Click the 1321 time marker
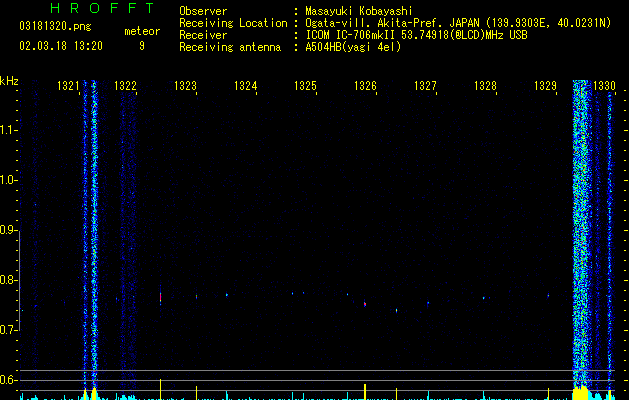This screenshot has width=629, height=400. [x=68, y=86]
